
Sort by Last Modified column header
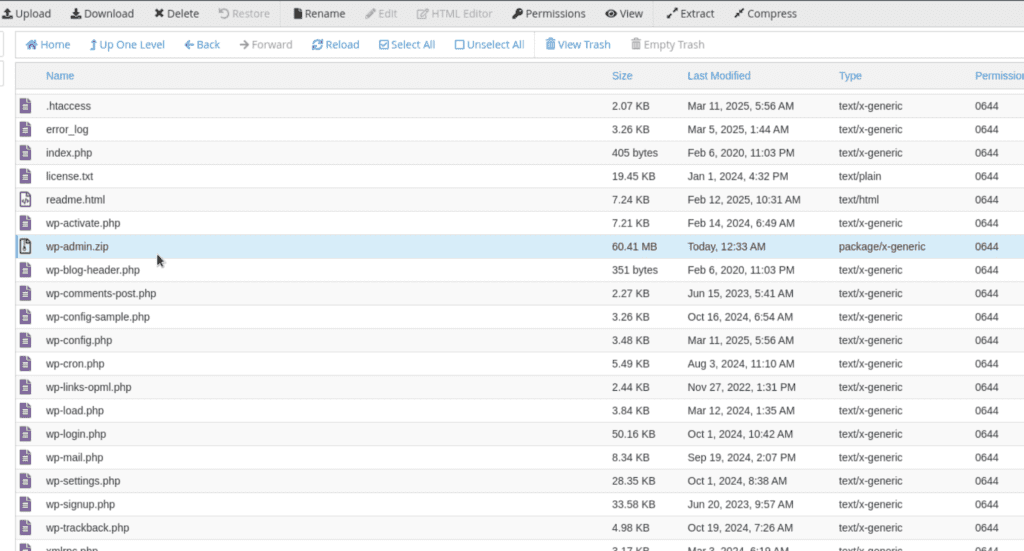[x=718, y=76]
